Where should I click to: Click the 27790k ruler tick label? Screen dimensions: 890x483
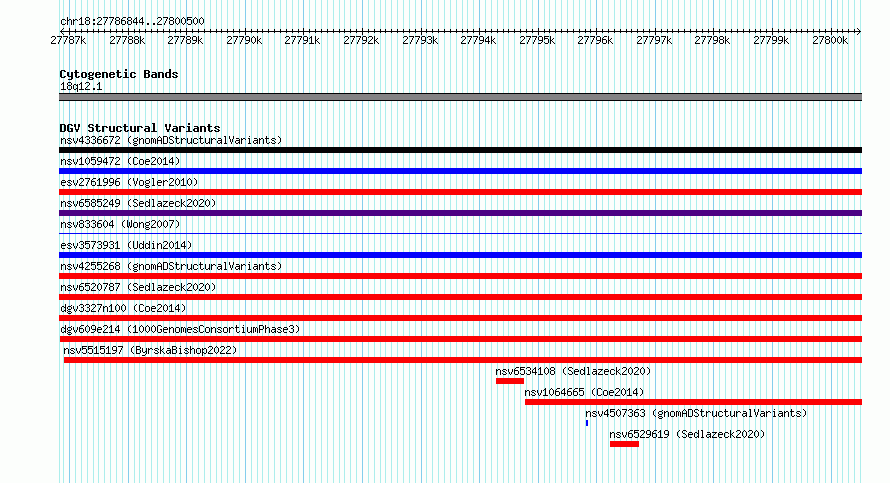244,40
